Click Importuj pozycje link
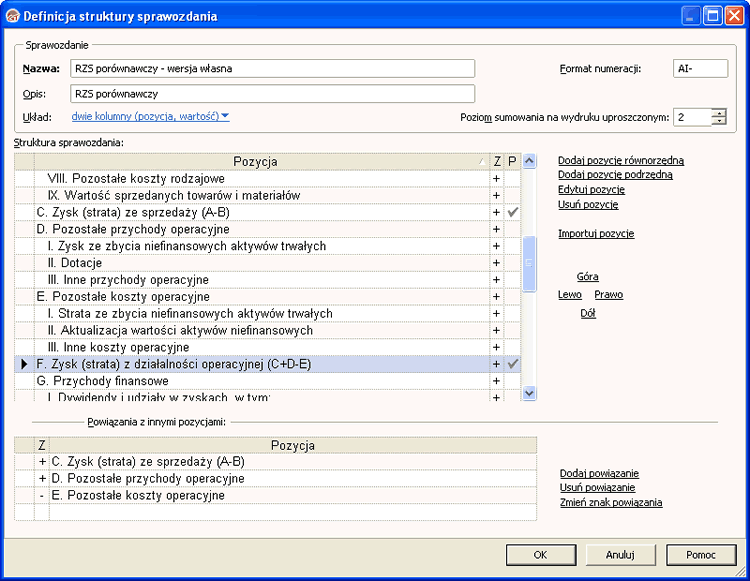750x581 pixels. (596, 234)
